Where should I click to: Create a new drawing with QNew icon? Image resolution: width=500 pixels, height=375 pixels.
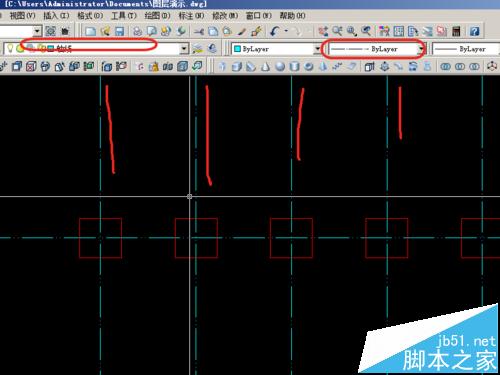point(90,32)
